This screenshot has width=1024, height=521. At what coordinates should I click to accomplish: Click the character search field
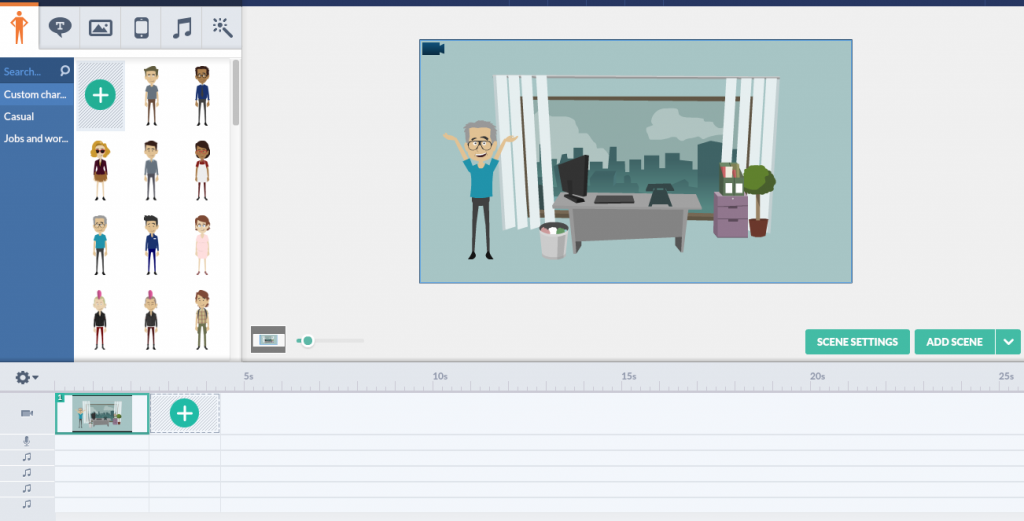[29, 71]
